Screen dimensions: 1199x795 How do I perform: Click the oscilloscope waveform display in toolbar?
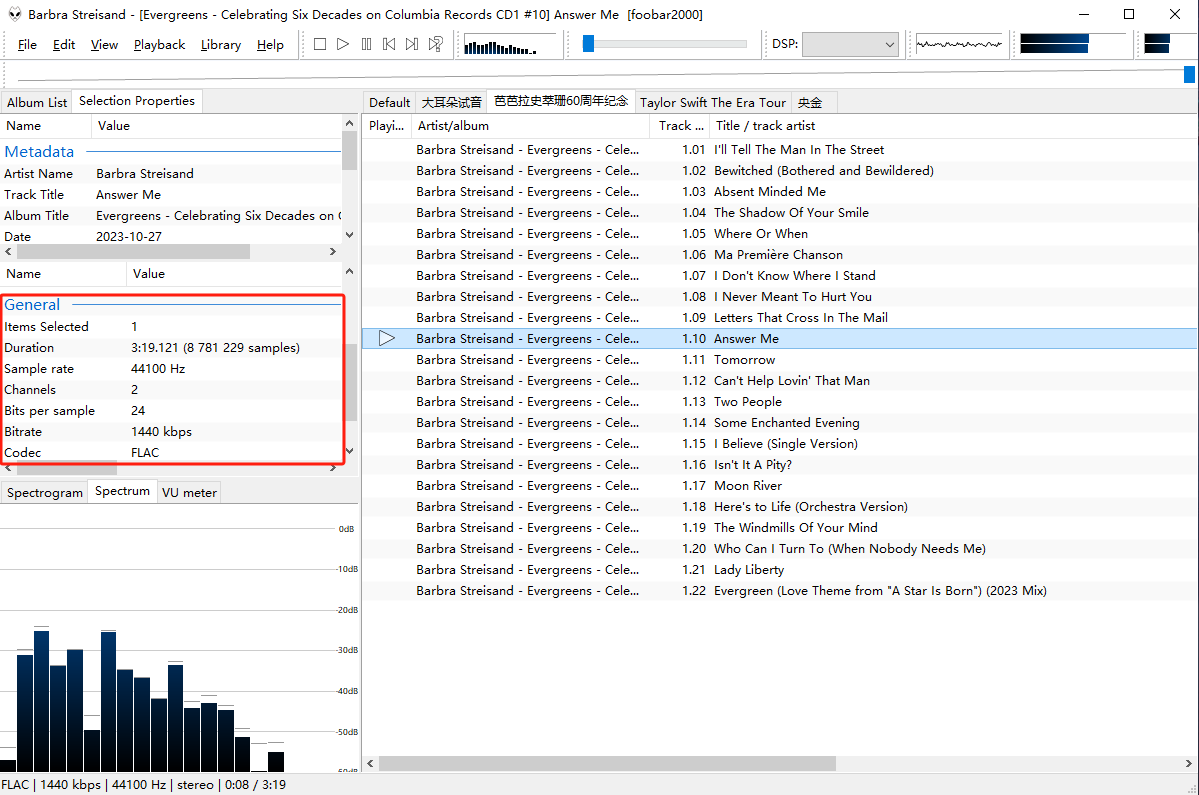(959, 44)
